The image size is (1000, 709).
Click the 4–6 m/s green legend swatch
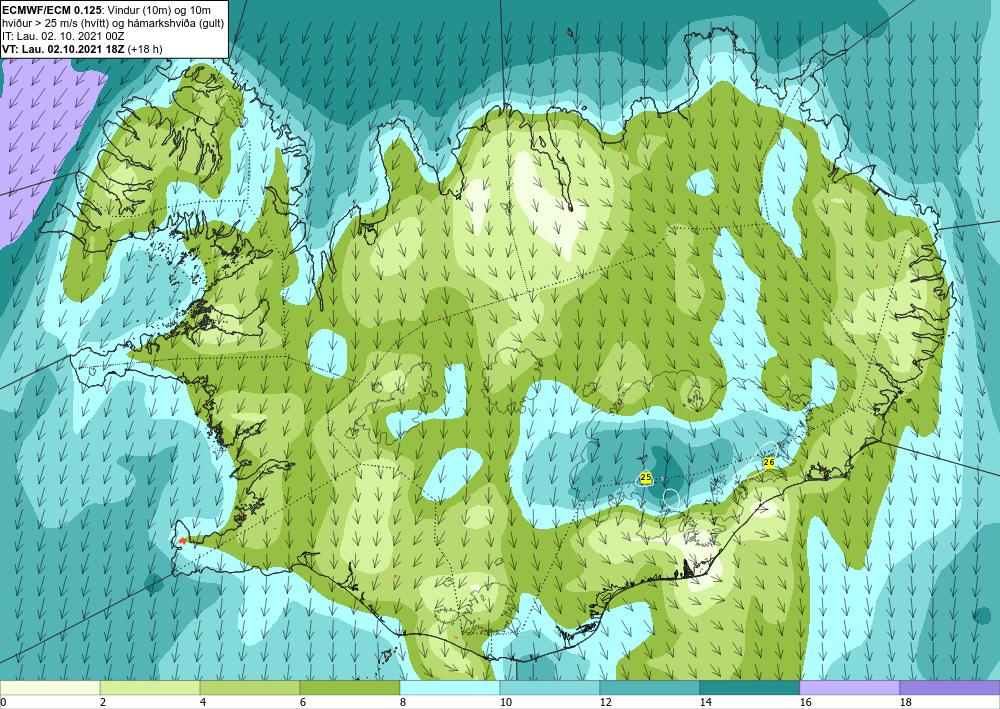250,688
